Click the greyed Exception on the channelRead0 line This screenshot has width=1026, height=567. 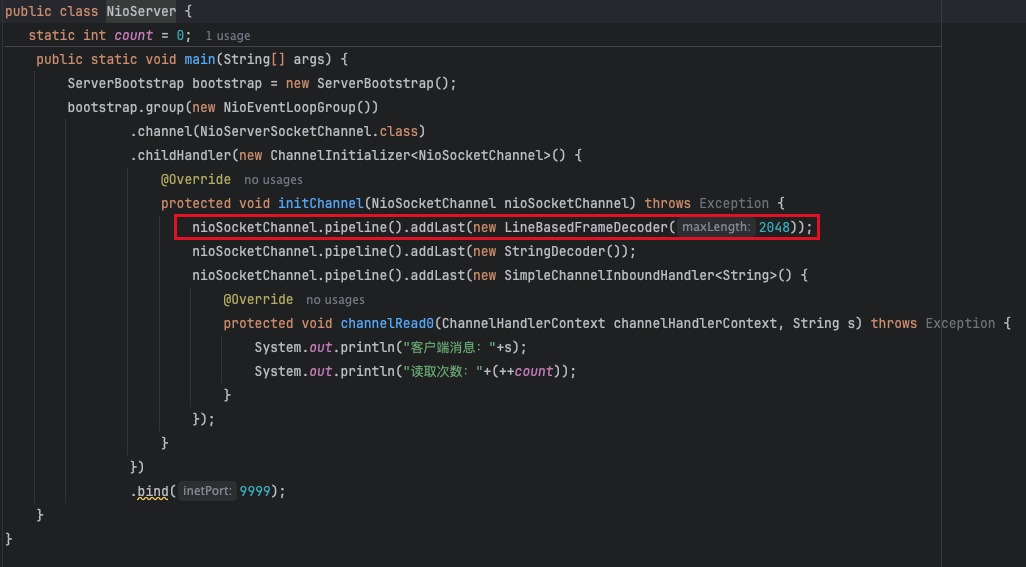click(x=960, y=323)
